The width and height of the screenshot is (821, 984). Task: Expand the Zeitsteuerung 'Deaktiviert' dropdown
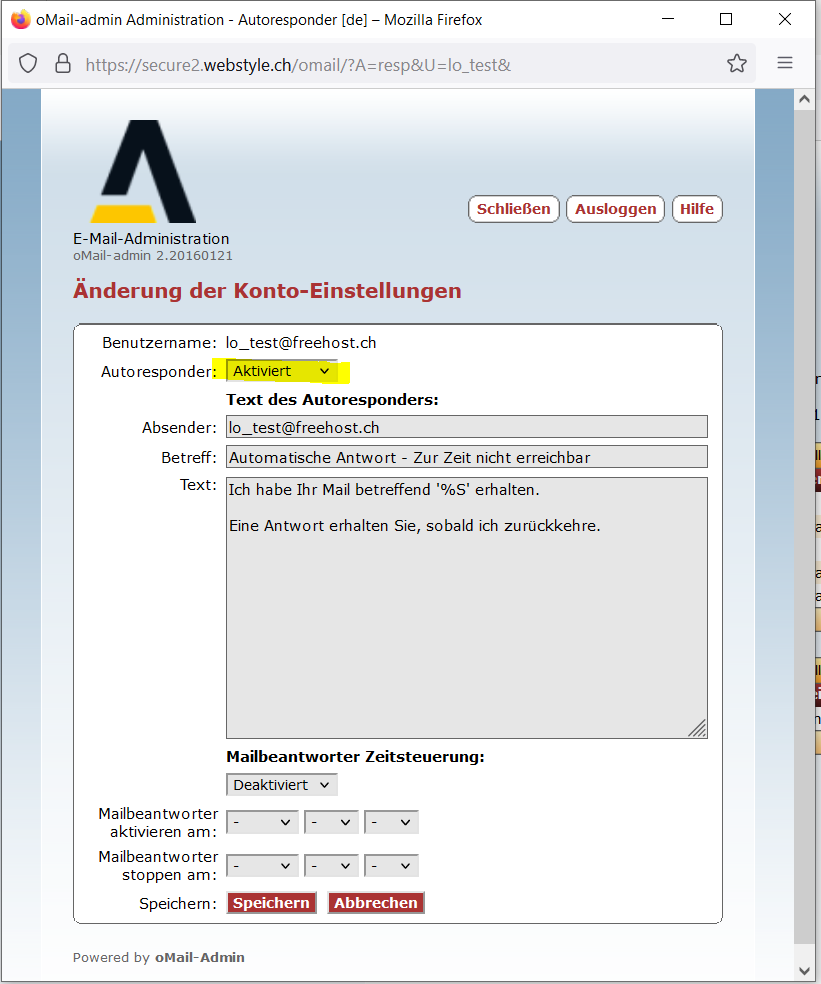[281, 785]
